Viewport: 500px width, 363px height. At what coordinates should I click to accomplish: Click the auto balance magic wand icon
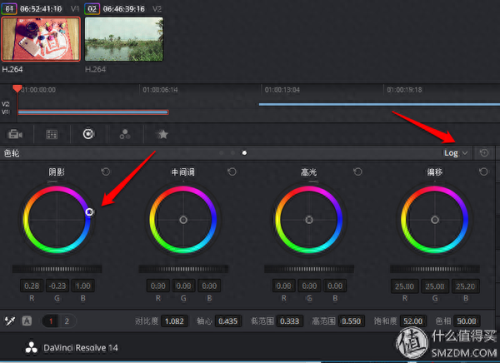tap(10, 321)
